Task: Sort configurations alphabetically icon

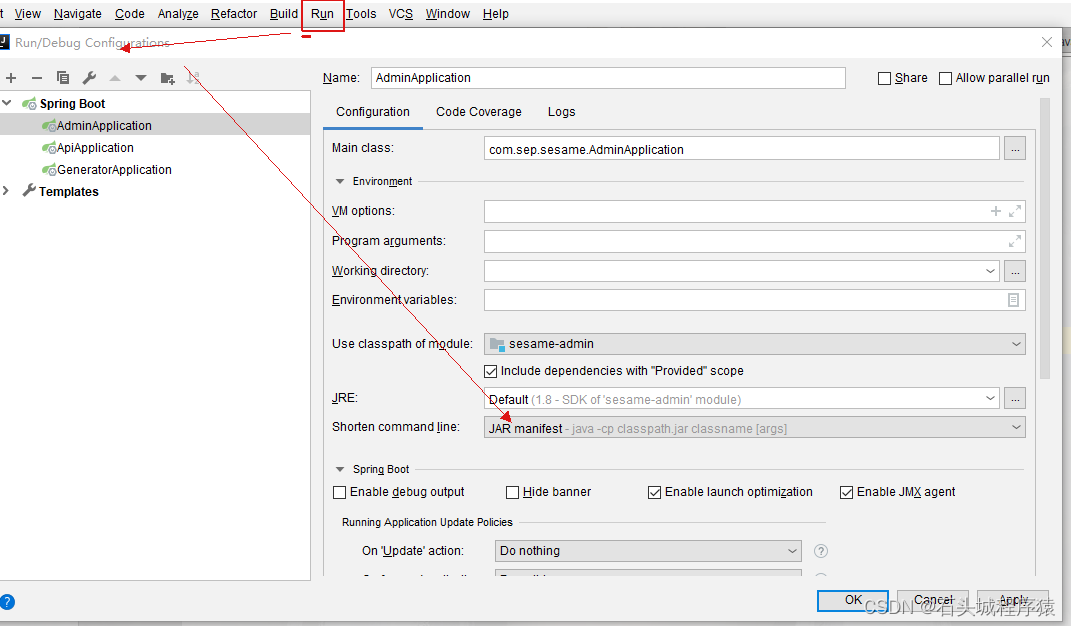Action: point(193,77)
